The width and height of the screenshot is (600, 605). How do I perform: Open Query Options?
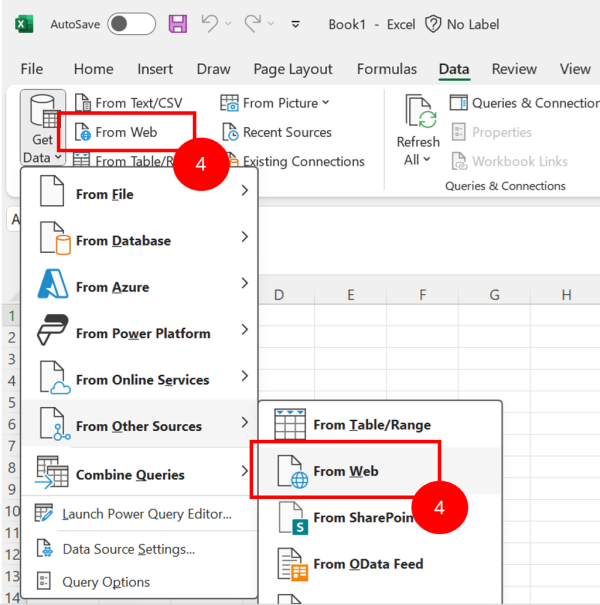pyautogui.click(x=140, y=581)
